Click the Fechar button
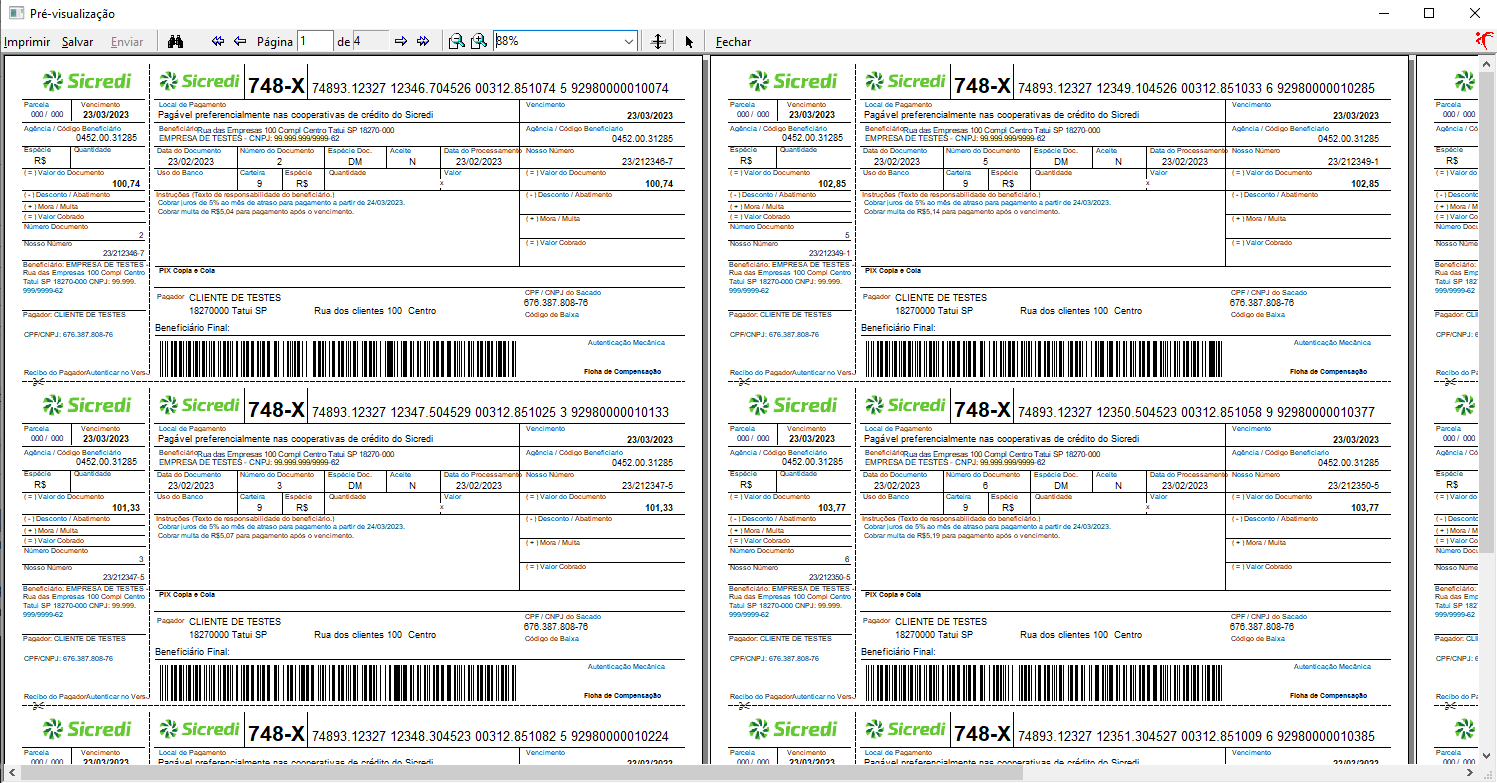Image resolution: width=1497 pixels, height=783 pixels. coord(734,42)
